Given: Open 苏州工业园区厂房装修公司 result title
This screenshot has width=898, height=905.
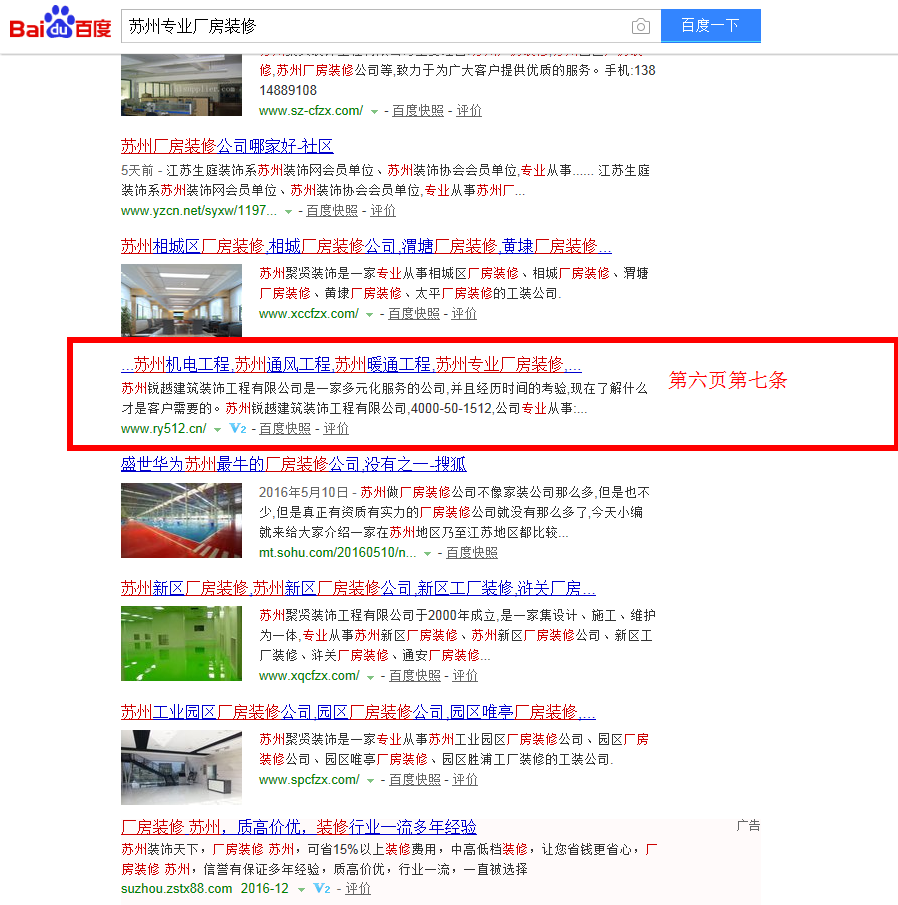Looking at the screenshot, I should pos(358,712).
